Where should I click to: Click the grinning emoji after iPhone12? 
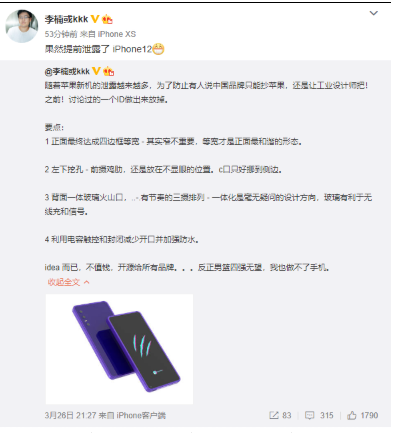point(158,49)
